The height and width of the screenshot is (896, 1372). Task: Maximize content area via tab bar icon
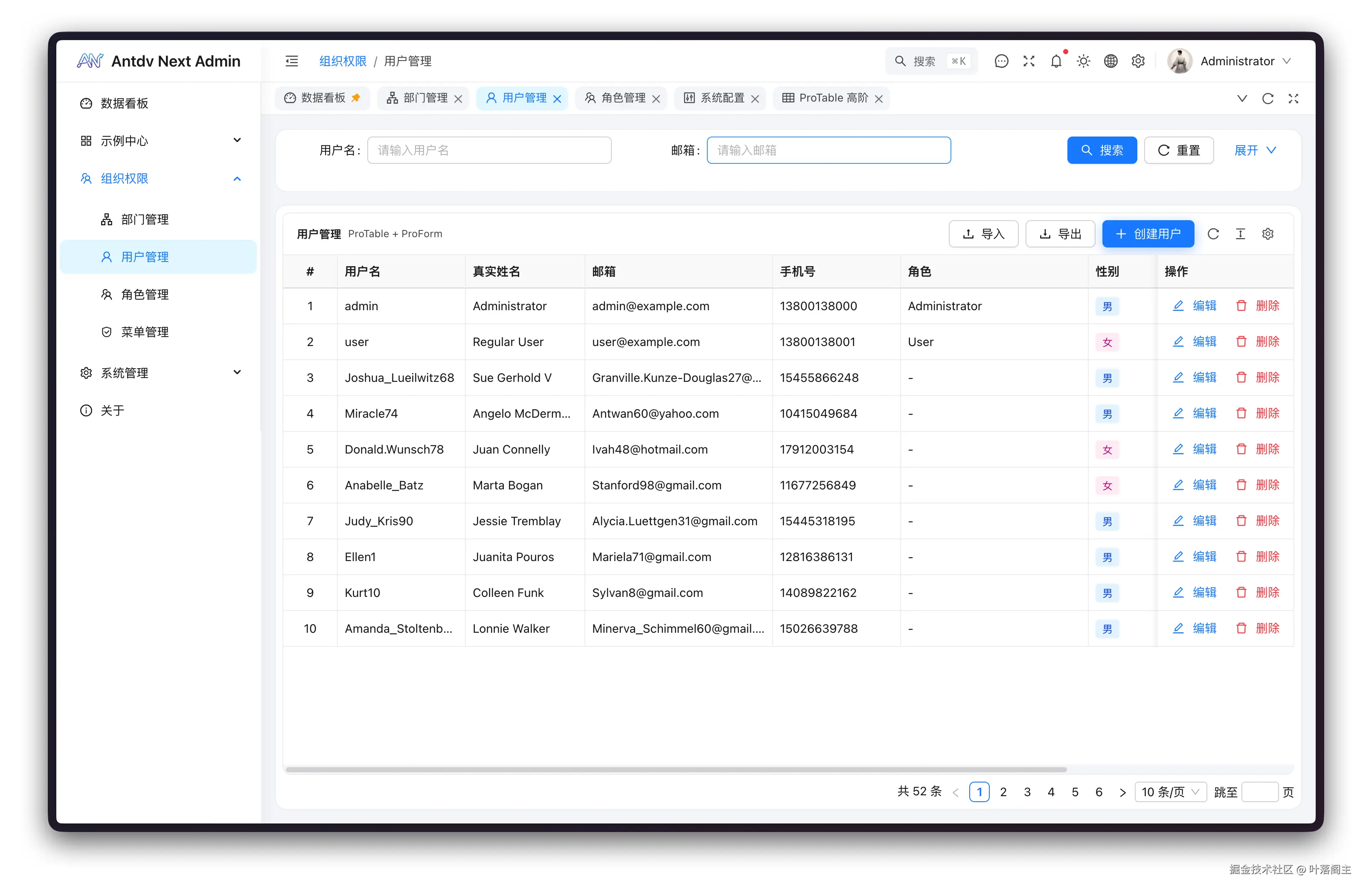[x=1293, y=99]
